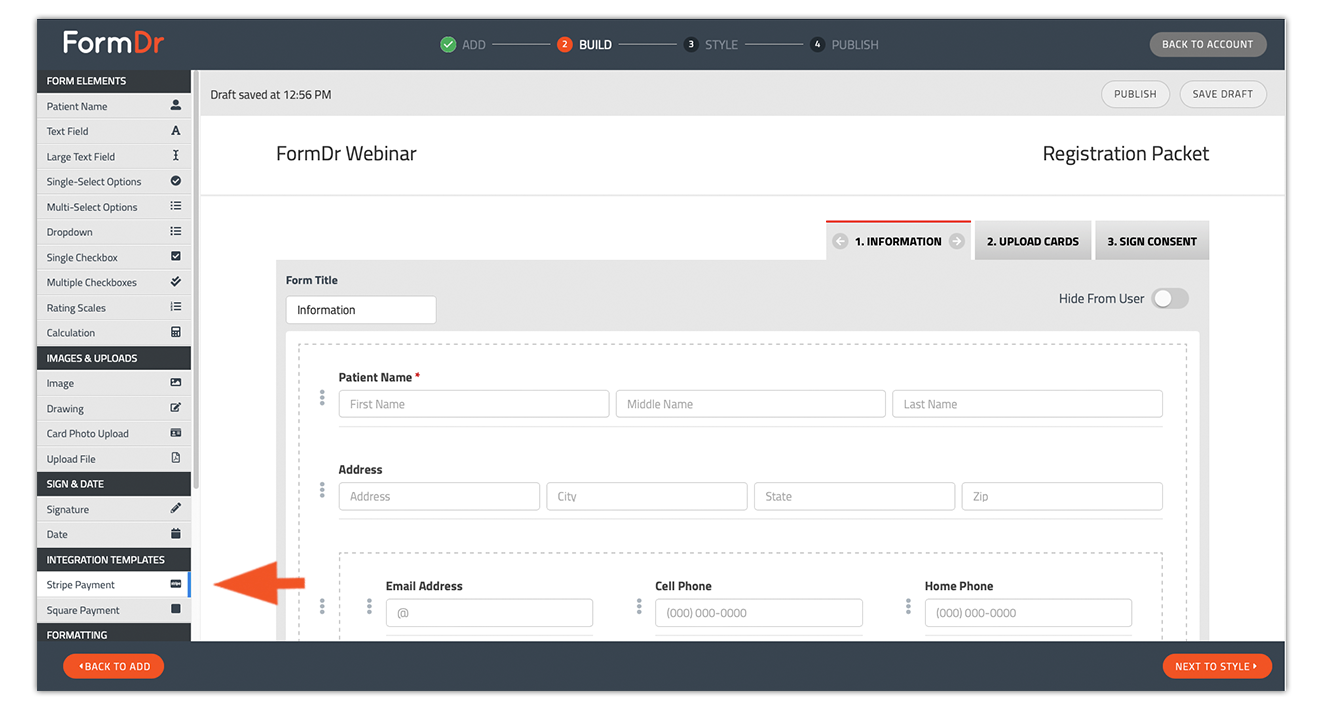Click the First Name input
The width and height of the screenshot is (1323, 713).
474,404
